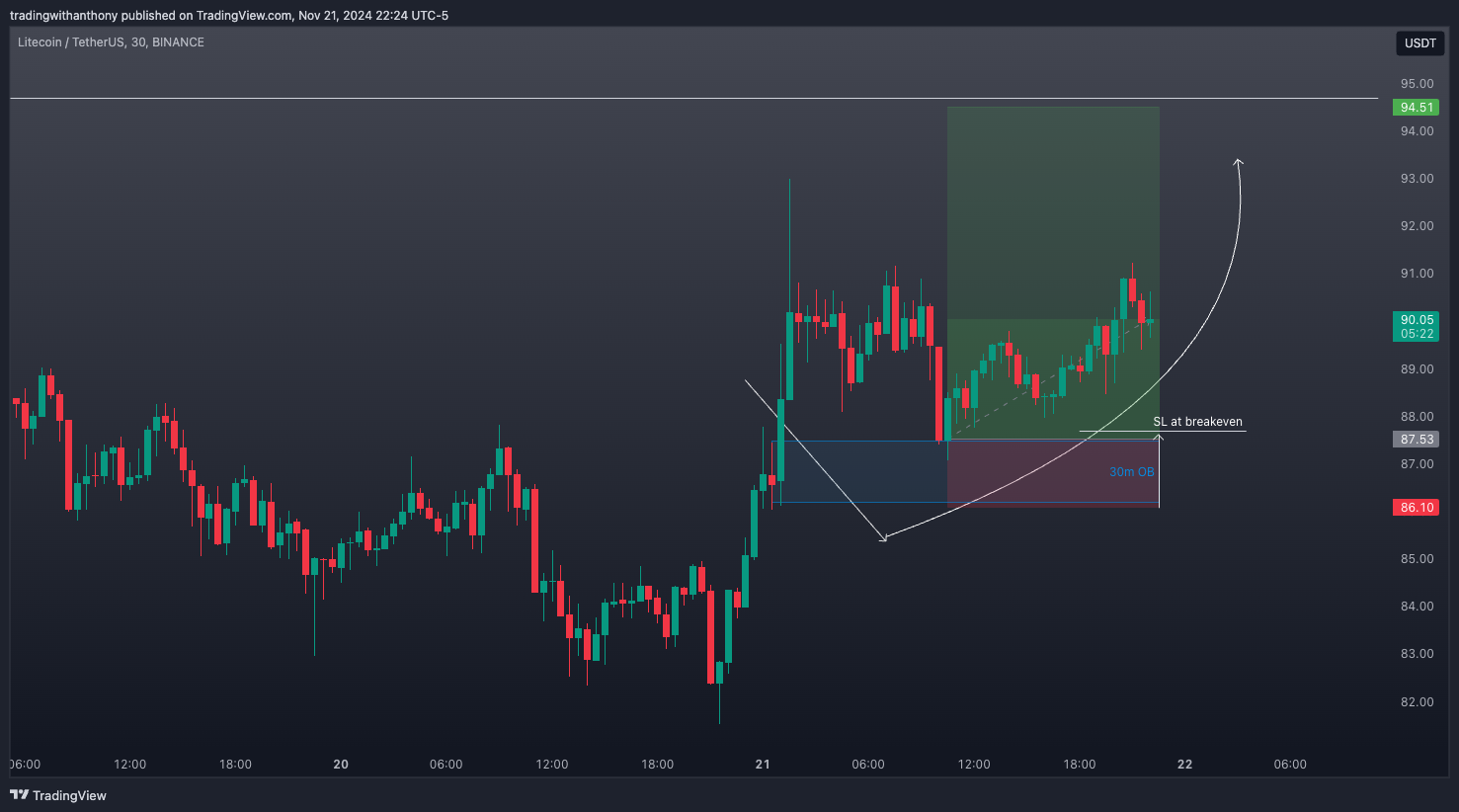Click the 91.00 price axis label
Screen dimensions: 1459x812
(x=1417, y=274)
